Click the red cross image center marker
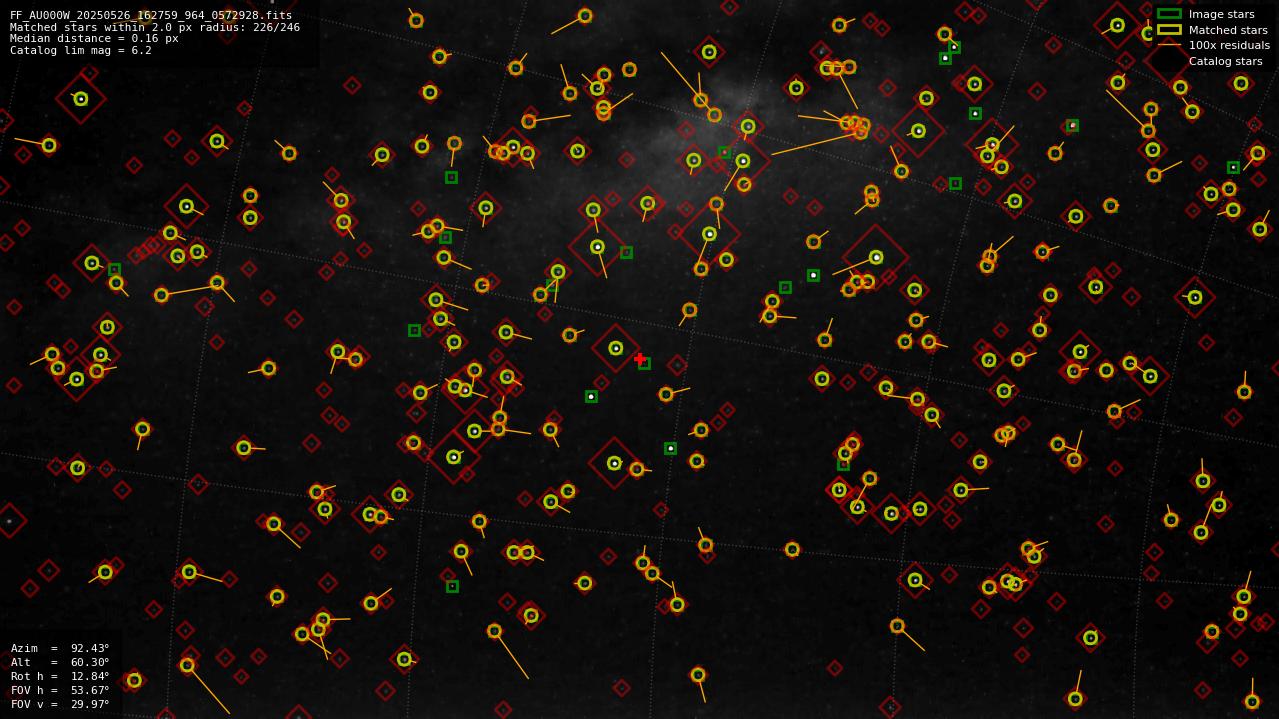Screen dimensions: 1279x719 tap(640, 359)
